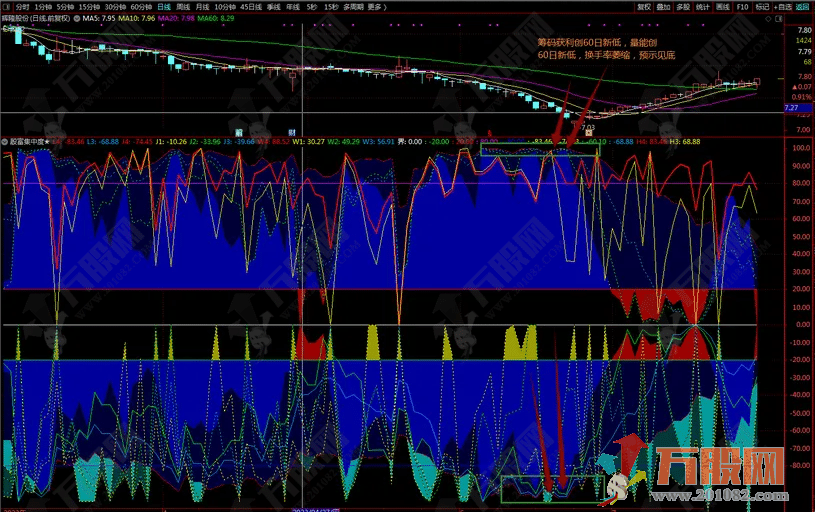
Task: Open the 统计 statistics button
Action: pos(703,7)
